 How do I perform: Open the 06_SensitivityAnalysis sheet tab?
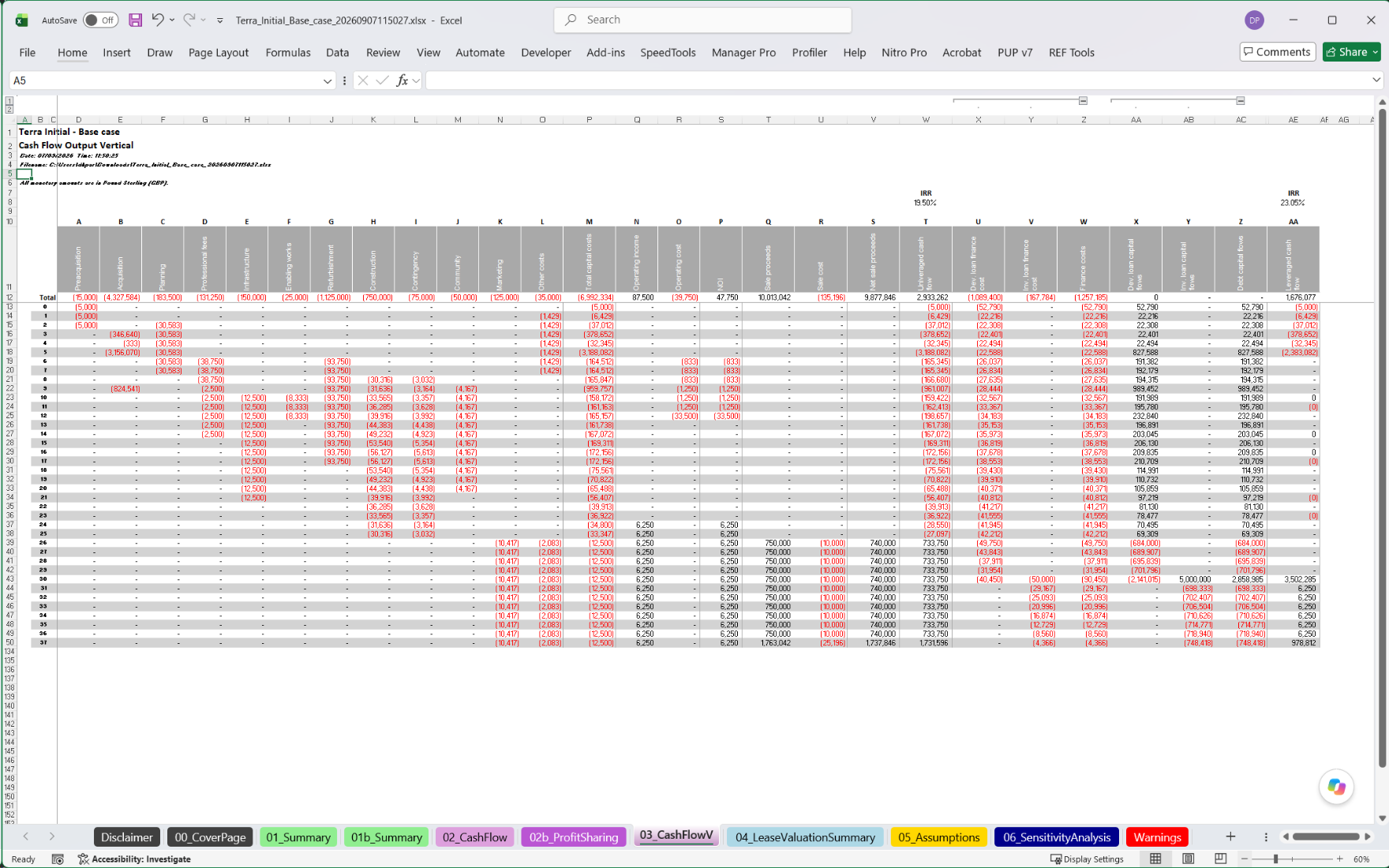coord(1057,837)
